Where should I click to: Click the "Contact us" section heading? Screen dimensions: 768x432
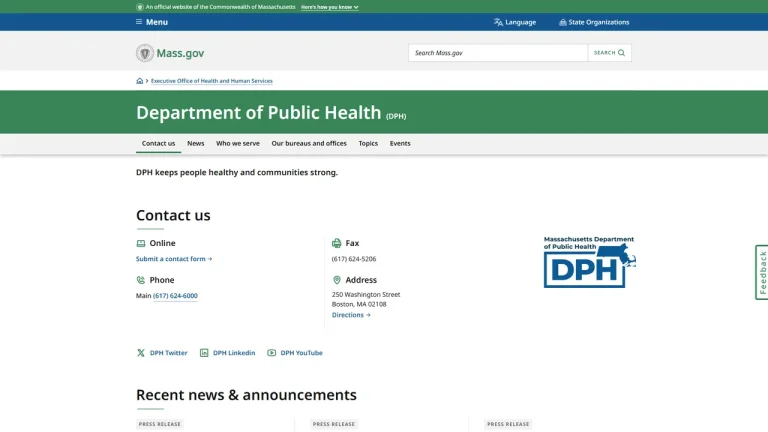tap(173, 215)
